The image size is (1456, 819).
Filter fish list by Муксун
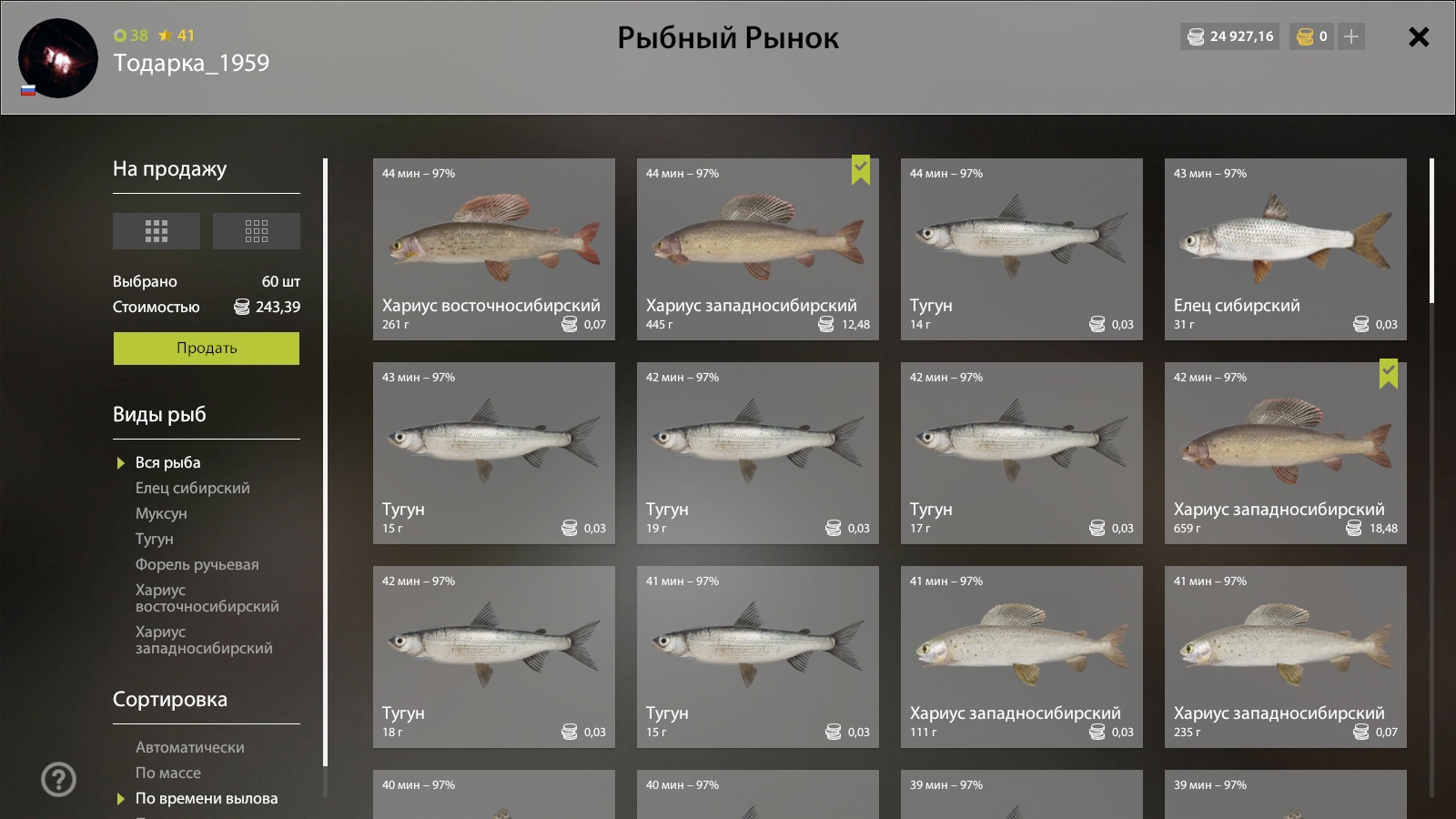pos(161,513)
